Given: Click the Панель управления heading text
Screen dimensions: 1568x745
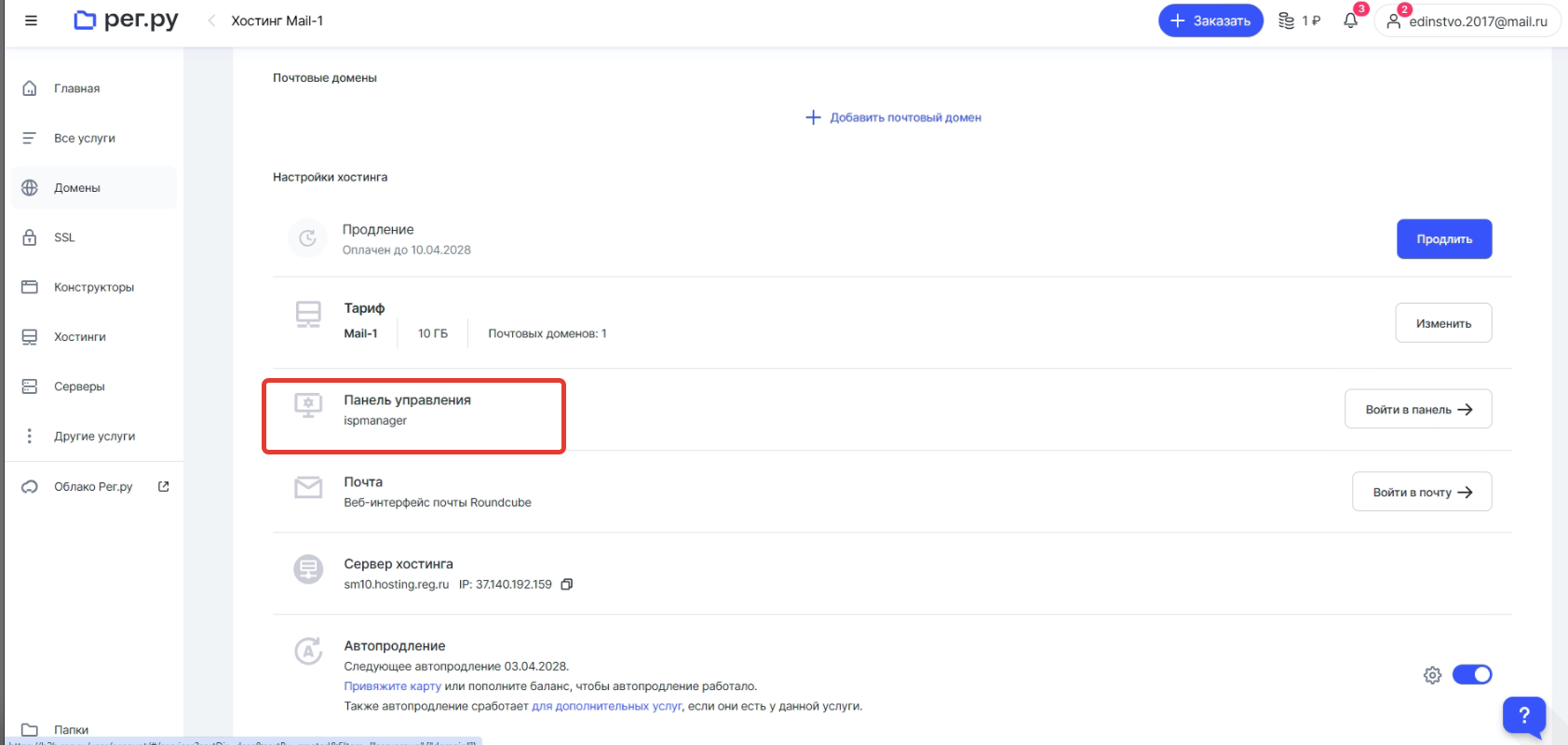Looking at the screenshot, I should tap(407, 400).
